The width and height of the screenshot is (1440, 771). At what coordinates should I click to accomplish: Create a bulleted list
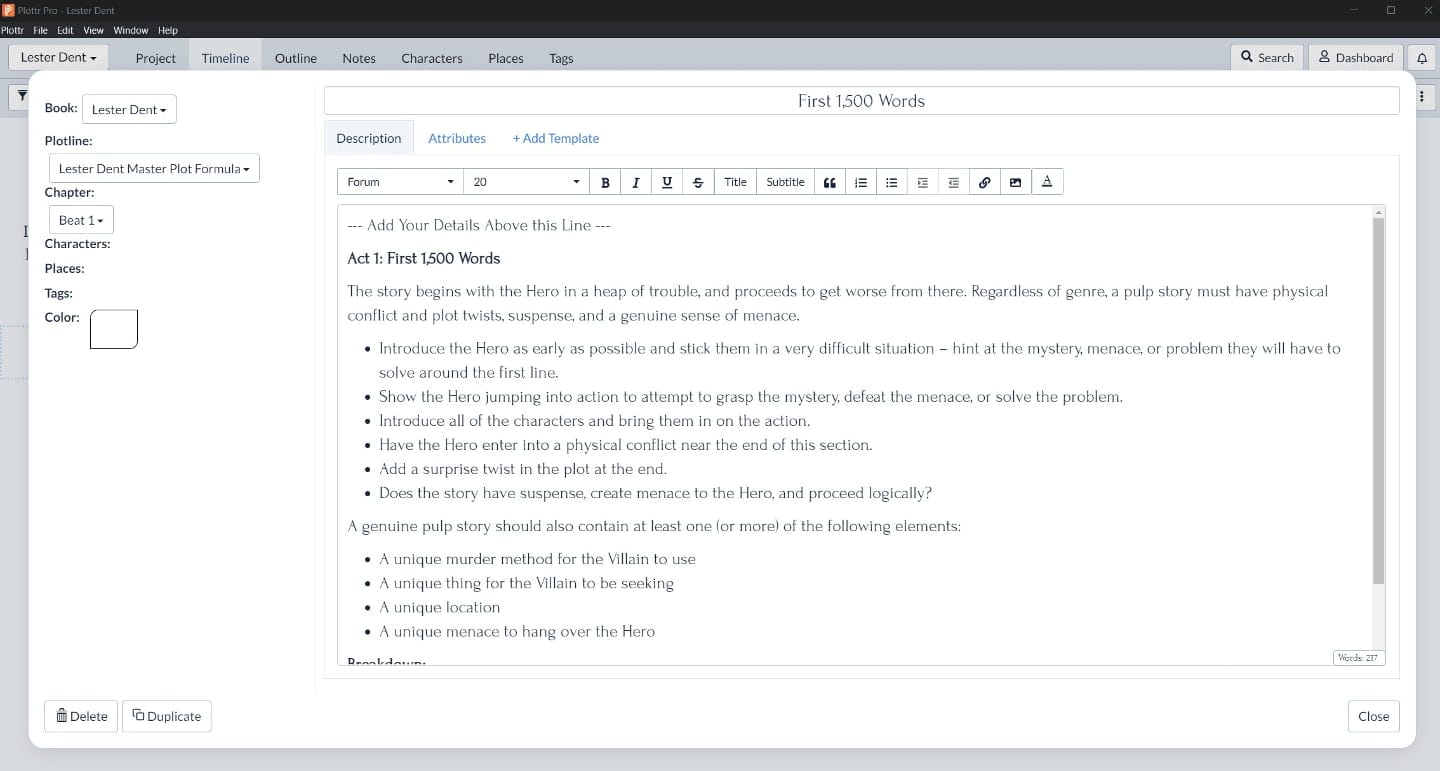[x=891, y=182]
